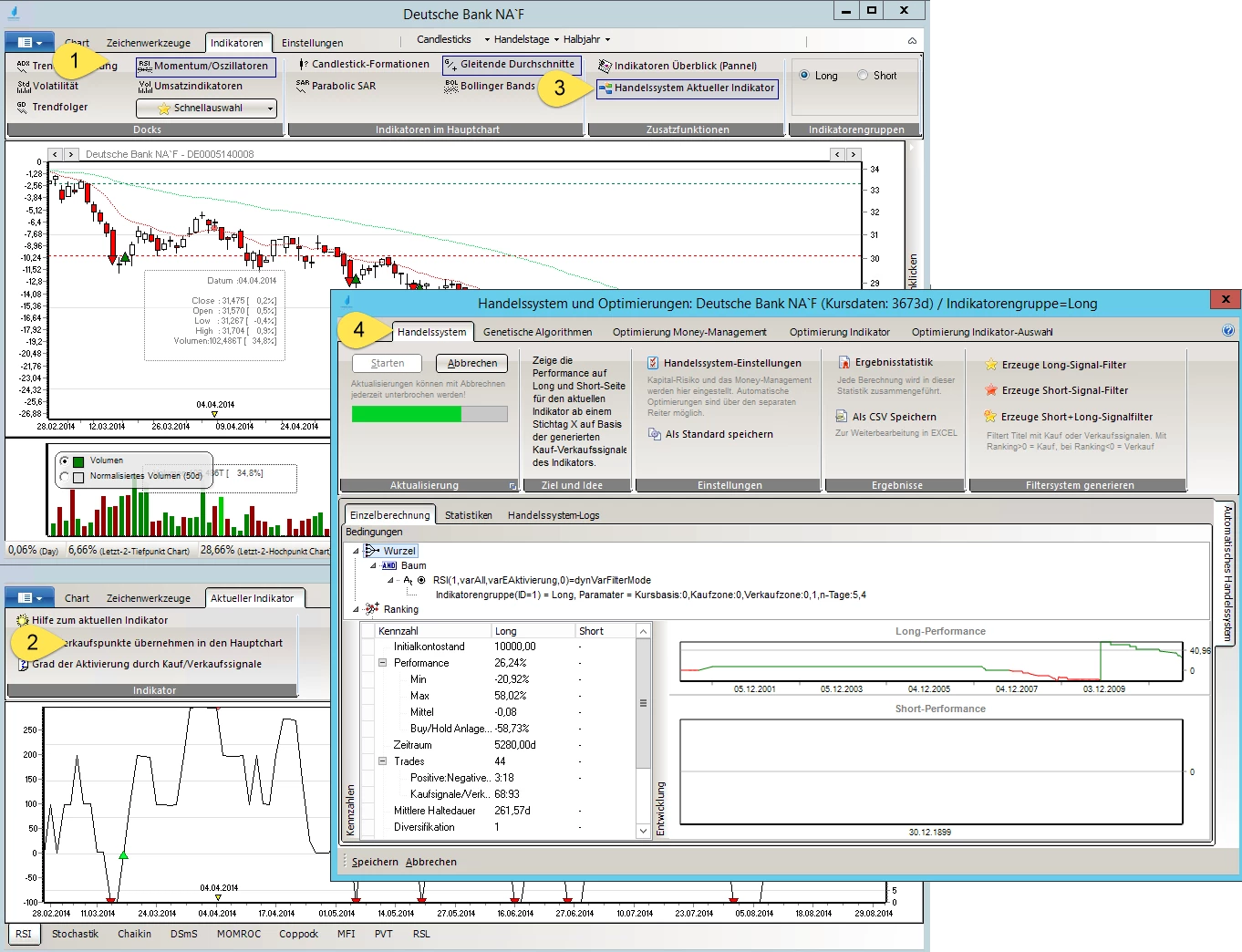Open Grad der Aktivierung durch Kauf/Verkaufssignale
Image resolution: width=1242 pixels, height=952 pixels.
coord(140,664)
